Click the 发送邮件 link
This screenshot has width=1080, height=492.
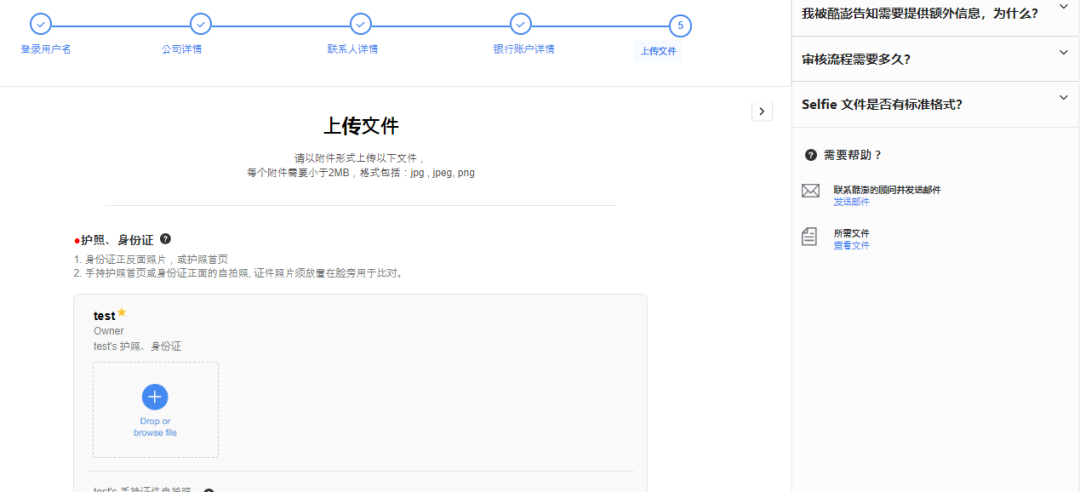pos(851,201)
